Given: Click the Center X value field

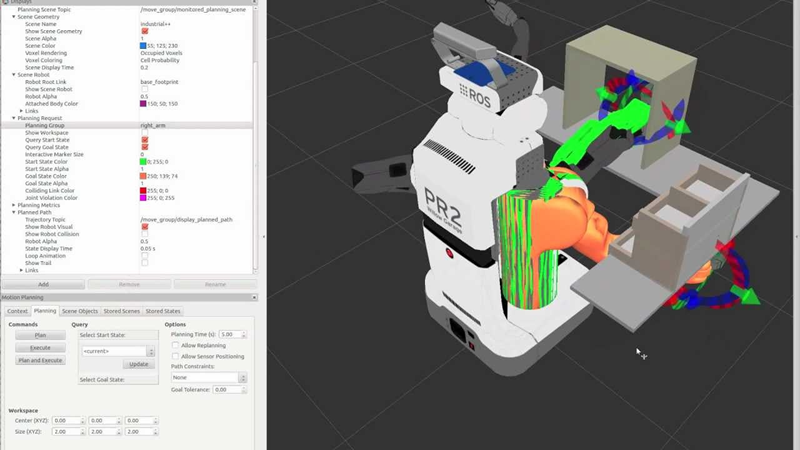Looking at the screenshot, I should coord(66,420).
